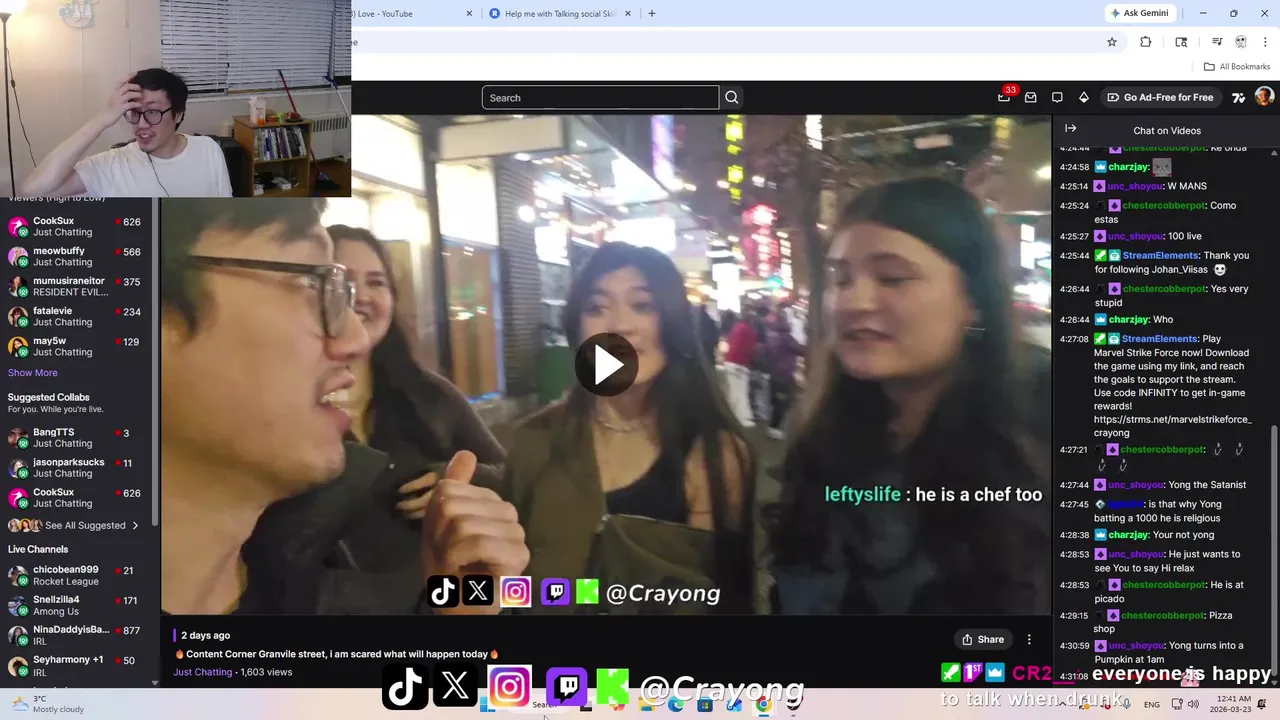Screen dimensions: 1280x720
Task: Click mumusiraneitor's channel avatar
Action: click(x=18, y=286)
